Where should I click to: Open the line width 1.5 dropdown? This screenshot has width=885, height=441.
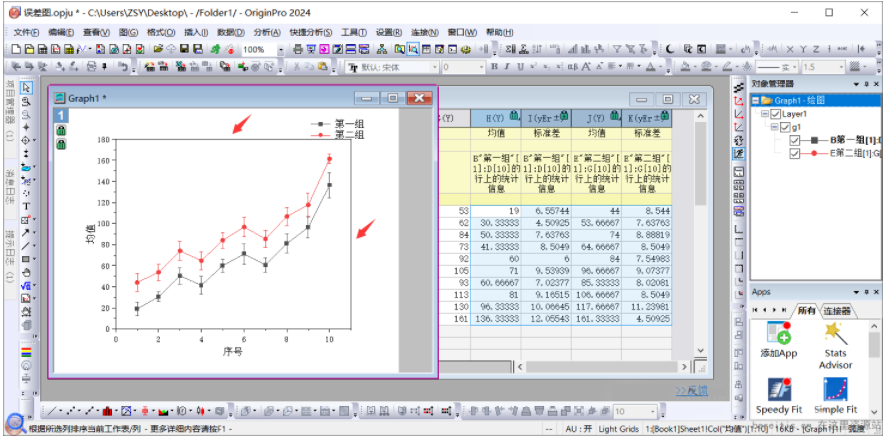click(x=841, y=67)
